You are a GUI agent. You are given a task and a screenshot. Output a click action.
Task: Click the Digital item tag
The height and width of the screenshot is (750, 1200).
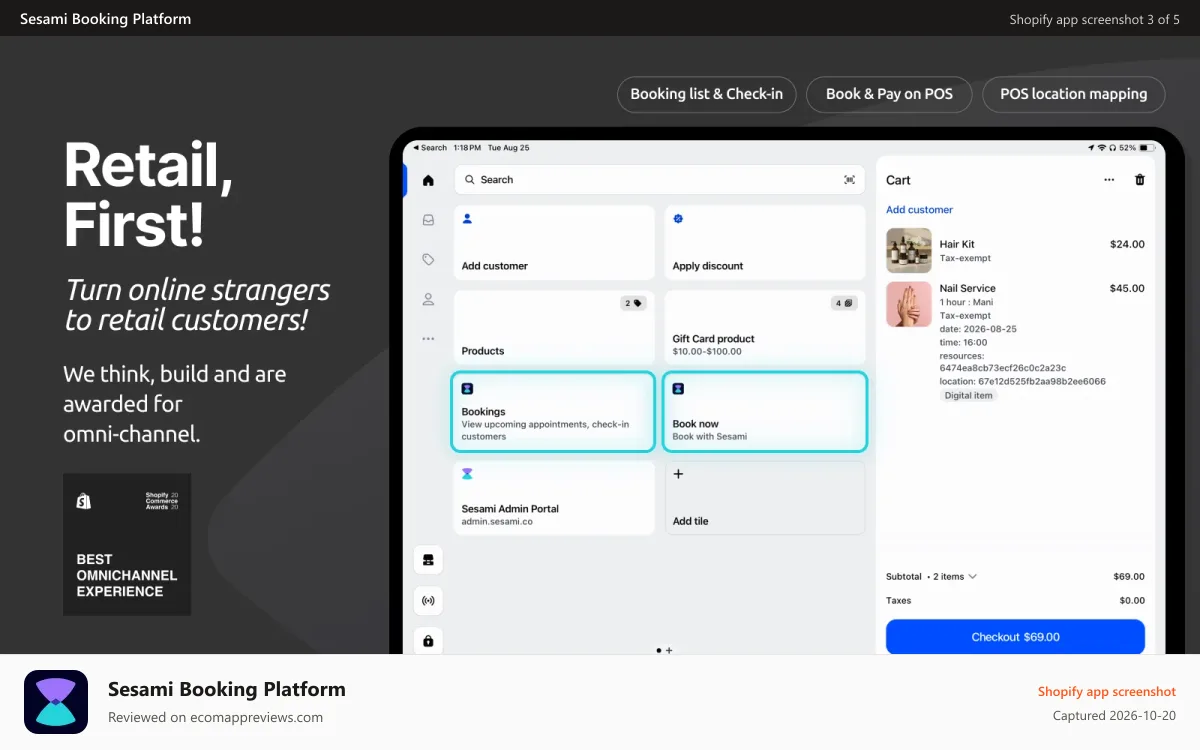969,396
